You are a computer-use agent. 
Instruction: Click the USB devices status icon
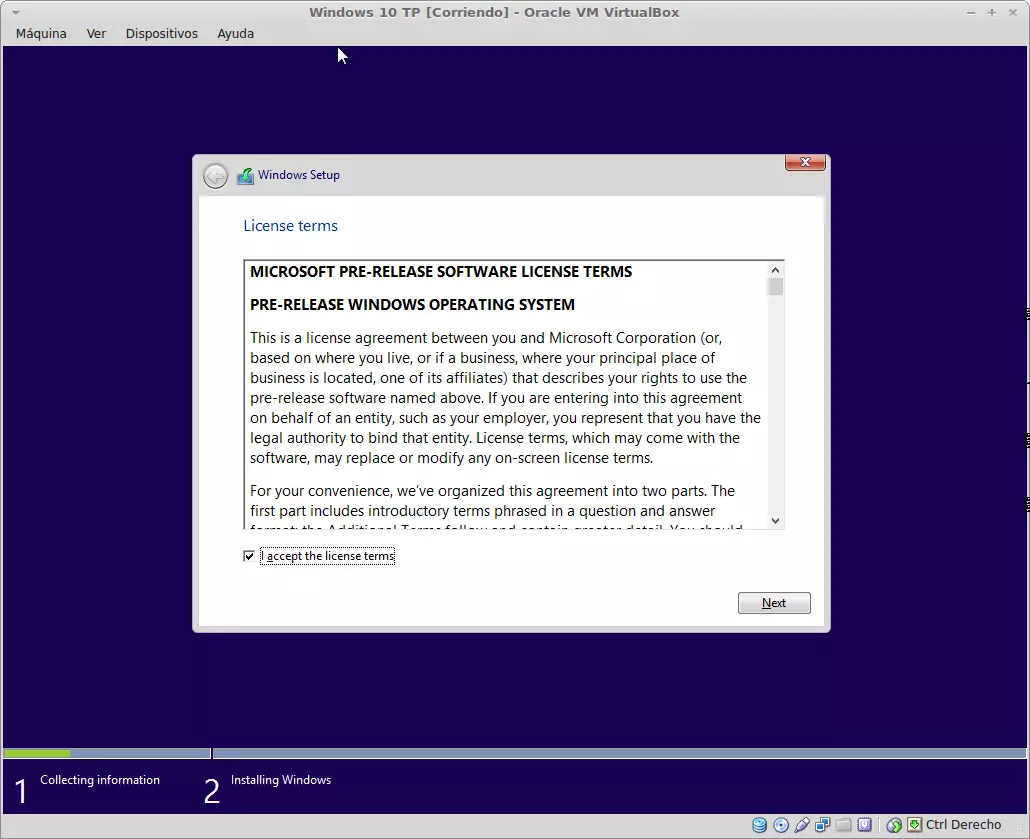(802, 825)
